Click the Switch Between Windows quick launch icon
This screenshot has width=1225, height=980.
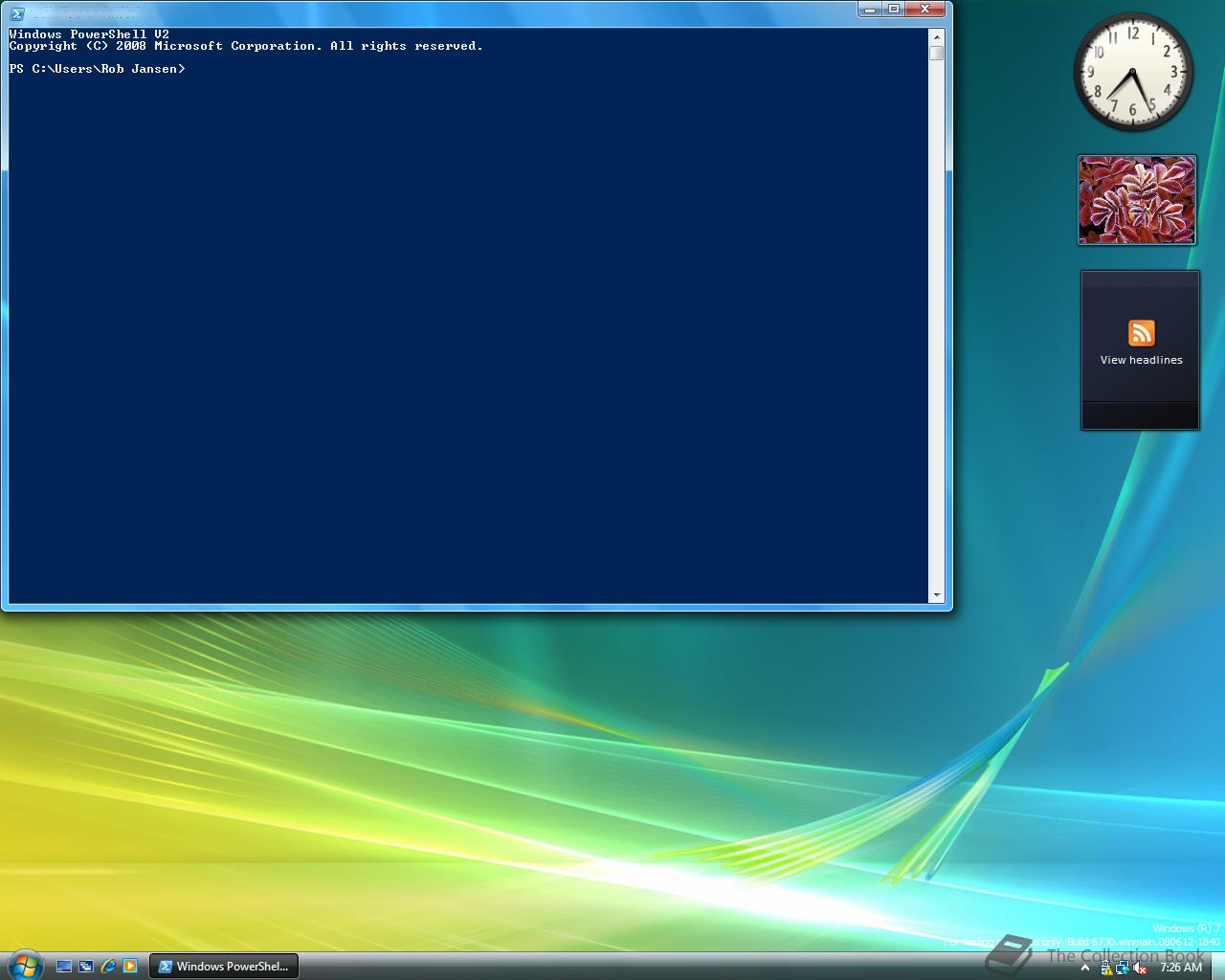coord(86,967)
